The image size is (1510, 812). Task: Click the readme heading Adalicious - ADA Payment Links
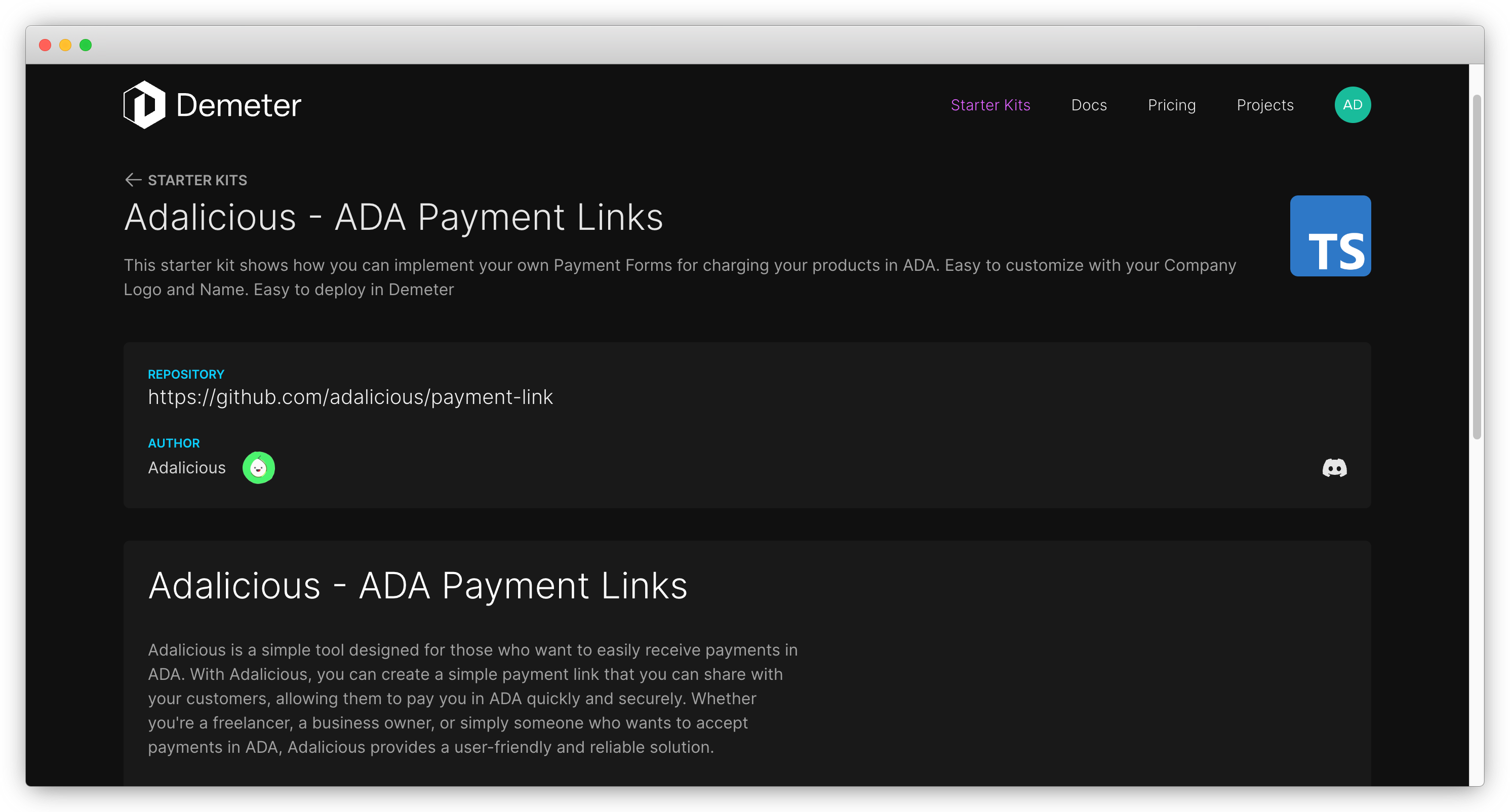click(417, 585)
